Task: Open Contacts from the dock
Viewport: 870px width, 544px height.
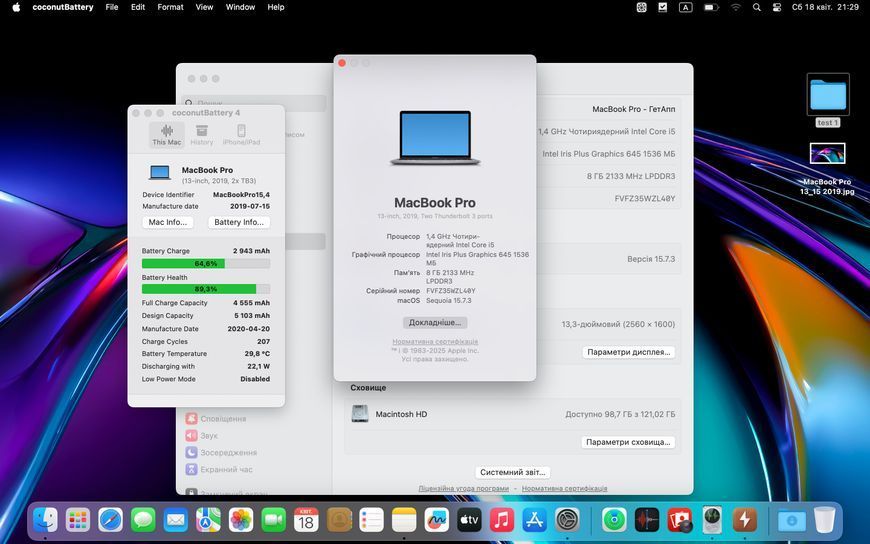Action: tap(339, 520)
